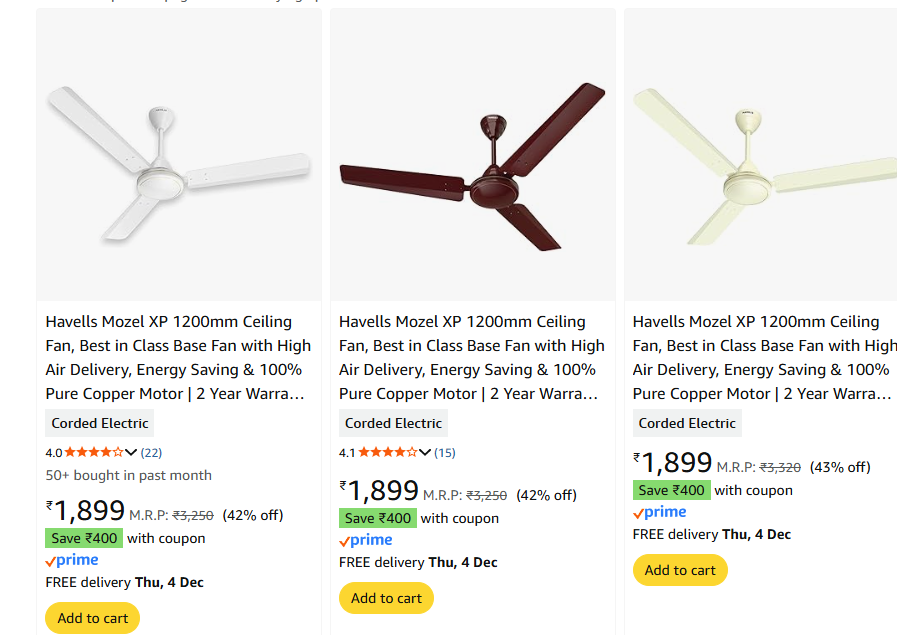Click Save ₹400 coupon badge on brown fan
This screenshot has height=635, width=897.
(378, 518)
